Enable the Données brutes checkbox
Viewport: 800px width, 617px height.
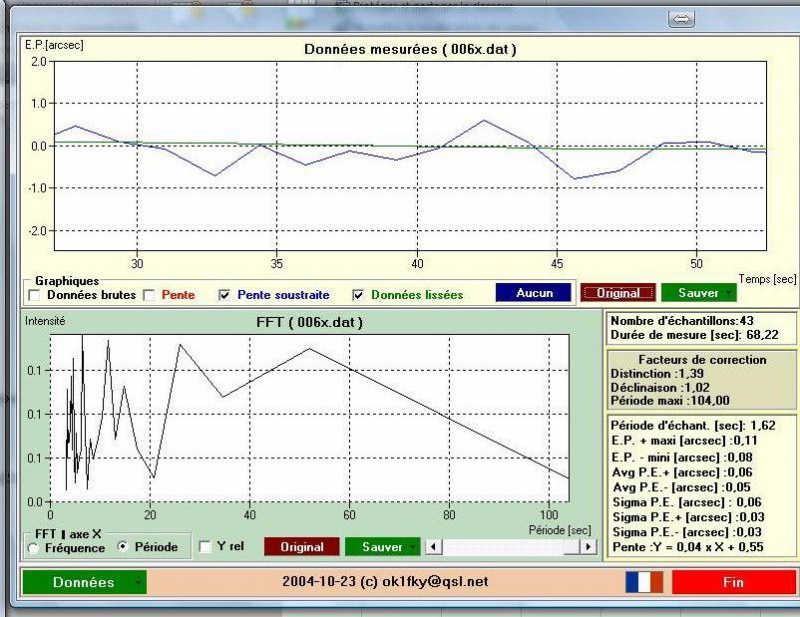[35, 295]
